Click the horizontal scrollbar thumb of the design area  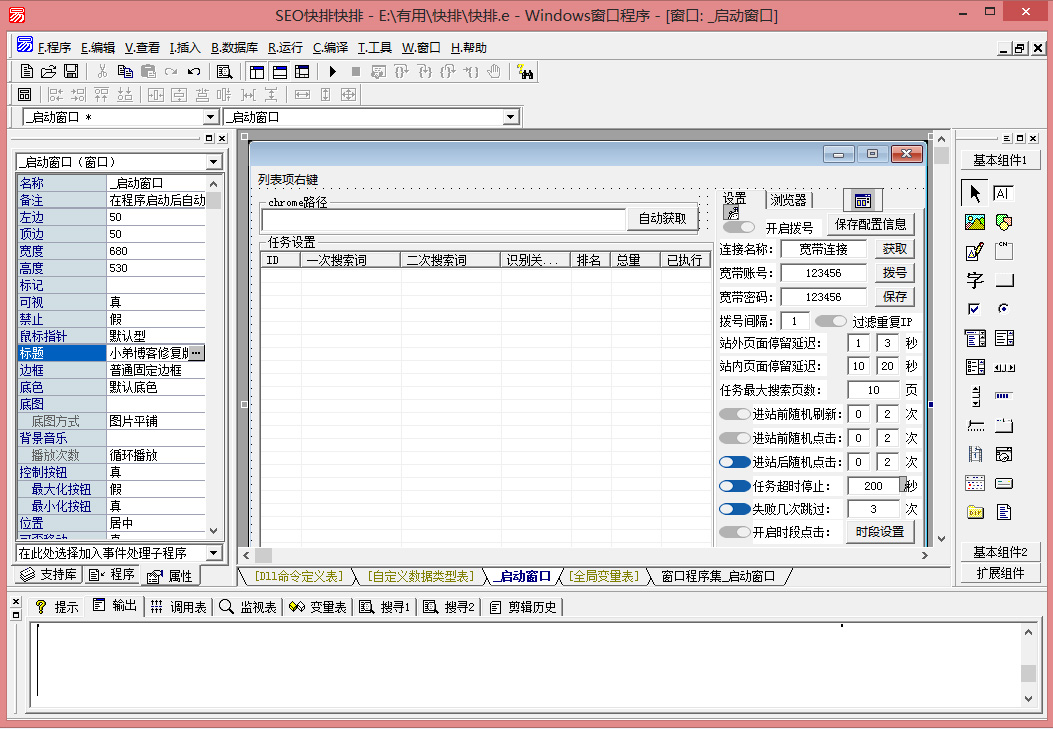(x=263, y=555)
